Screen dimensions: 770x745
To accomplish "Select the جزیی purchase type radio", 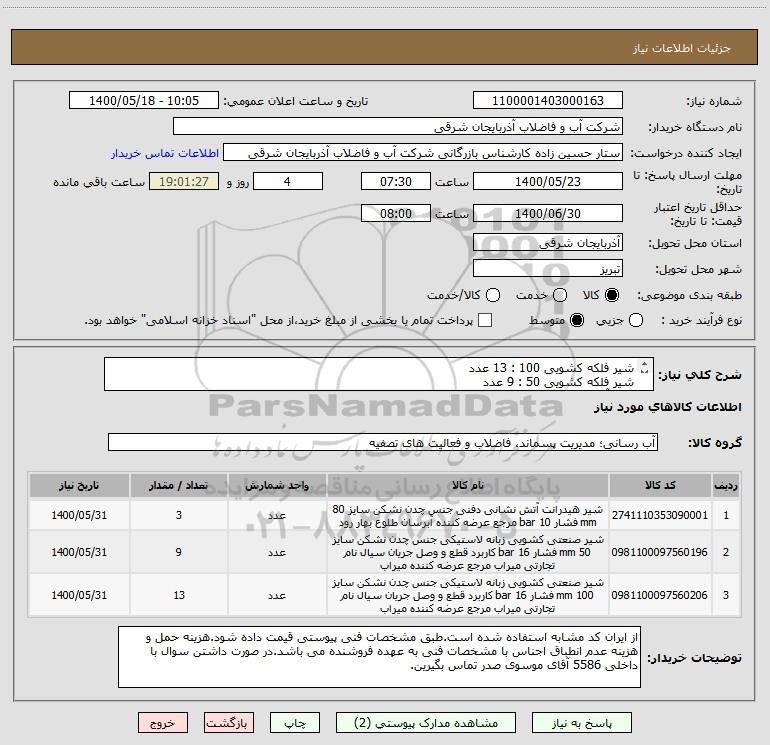I will 635,320.
